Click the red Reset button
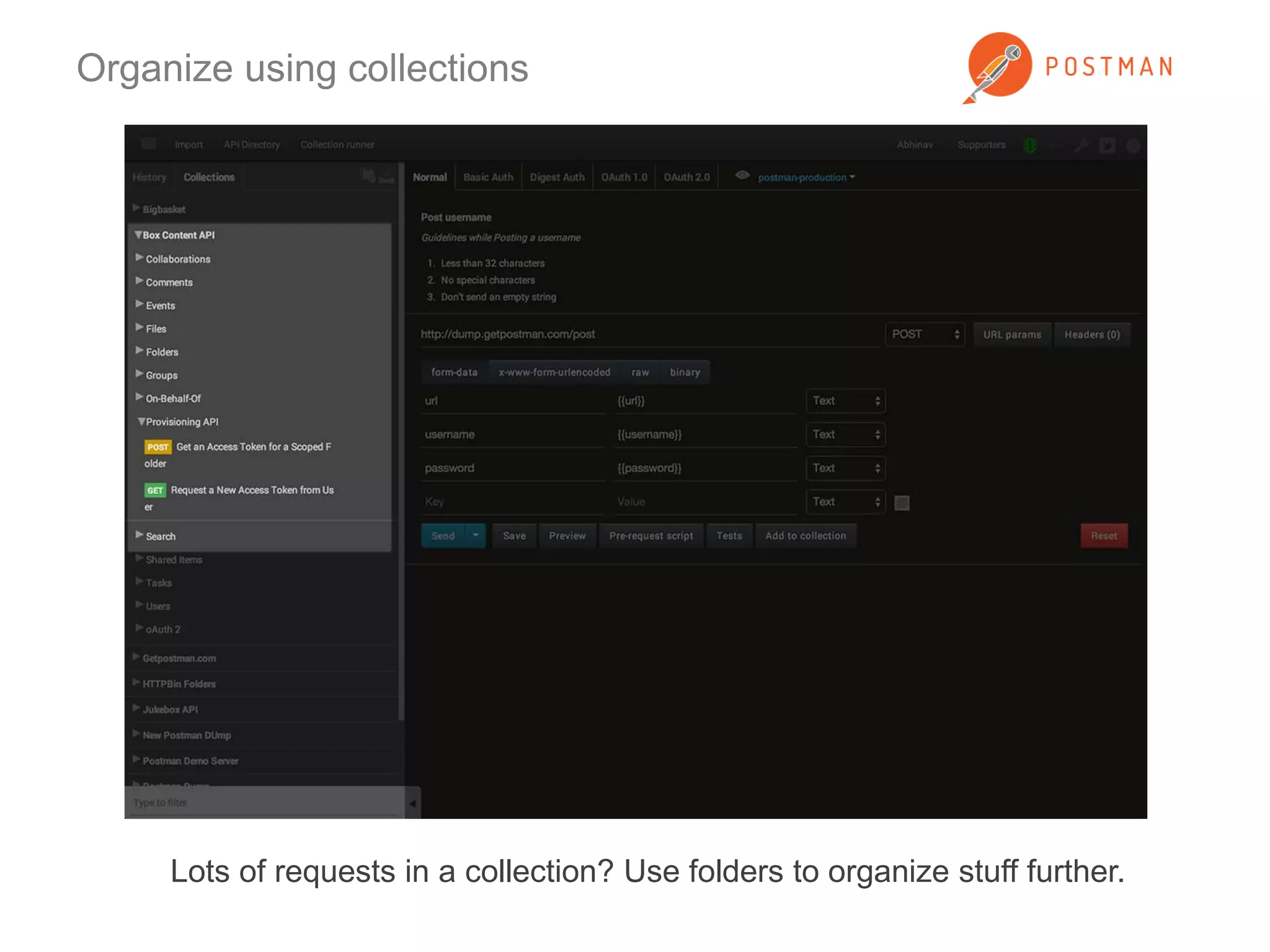 (1104, 535)
